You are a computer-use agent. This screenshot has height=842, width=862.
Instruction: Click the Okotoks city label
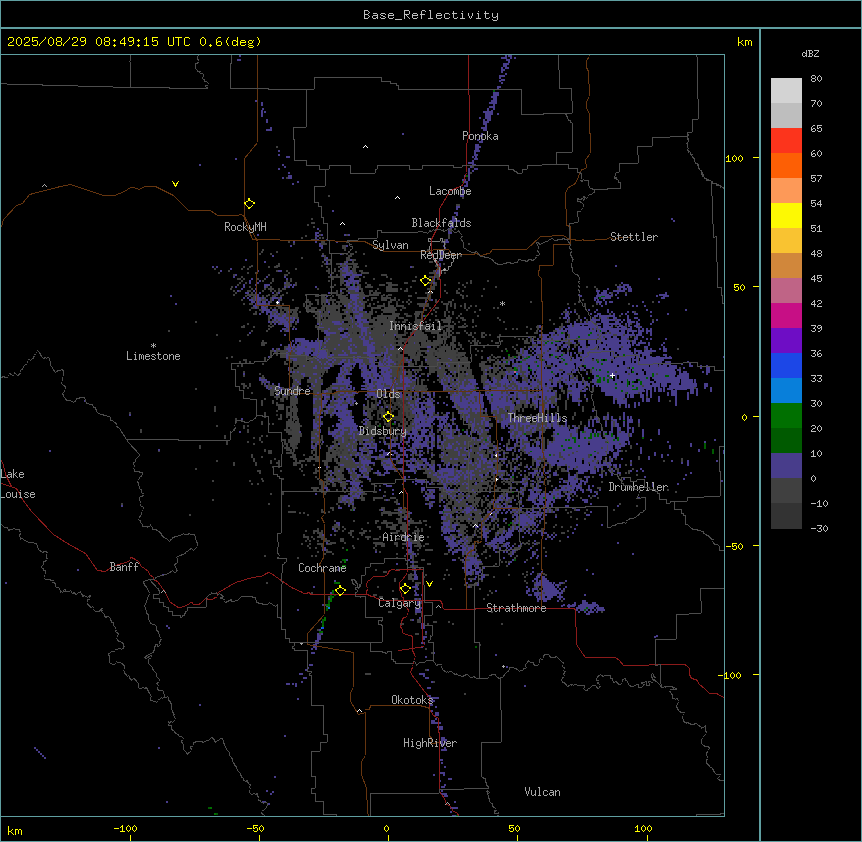[x=412, y=700]
